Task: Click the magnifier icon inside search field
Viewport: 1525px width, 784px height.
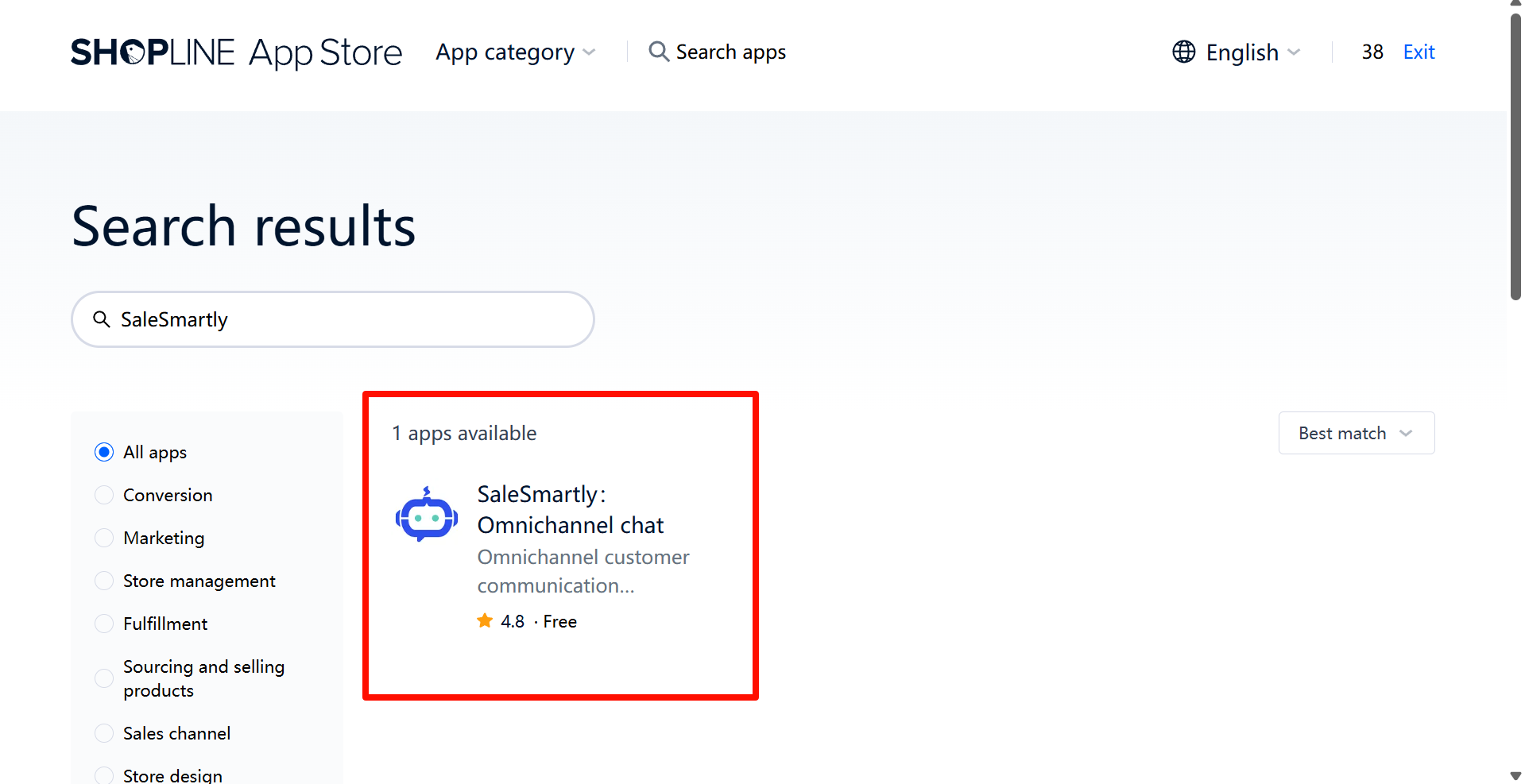Action: [102, 319]
